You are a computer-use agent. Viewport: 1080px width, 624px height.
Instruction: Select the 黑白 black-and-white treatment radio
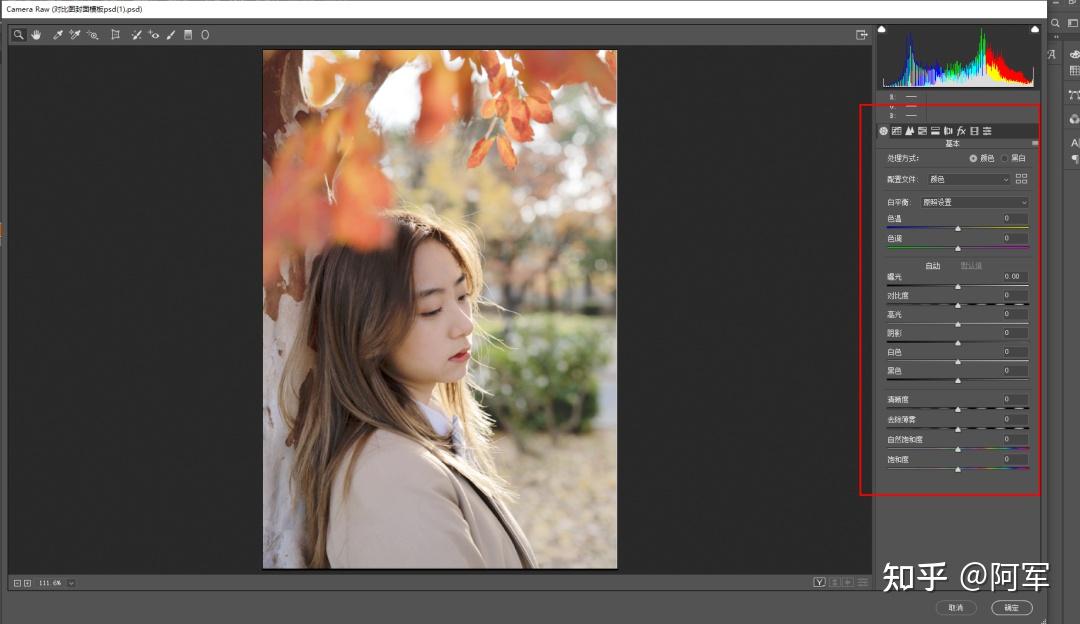(1004, 158)
